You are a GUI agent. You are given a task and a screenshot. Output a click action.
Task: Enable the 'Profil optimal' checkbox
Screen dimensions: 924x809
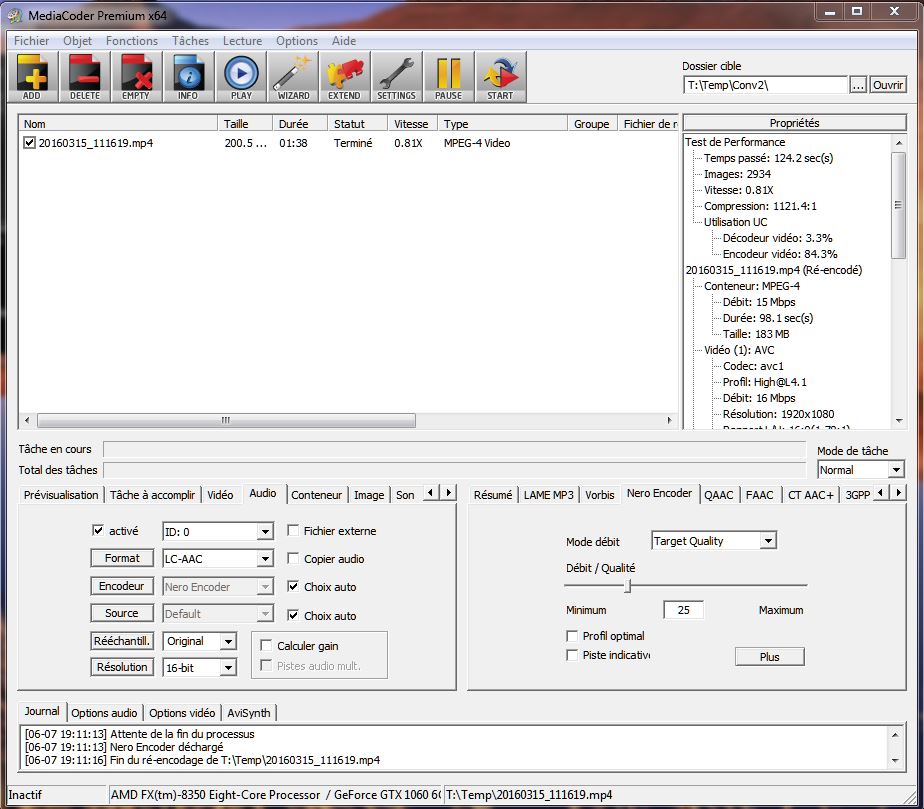pos(572,636)
